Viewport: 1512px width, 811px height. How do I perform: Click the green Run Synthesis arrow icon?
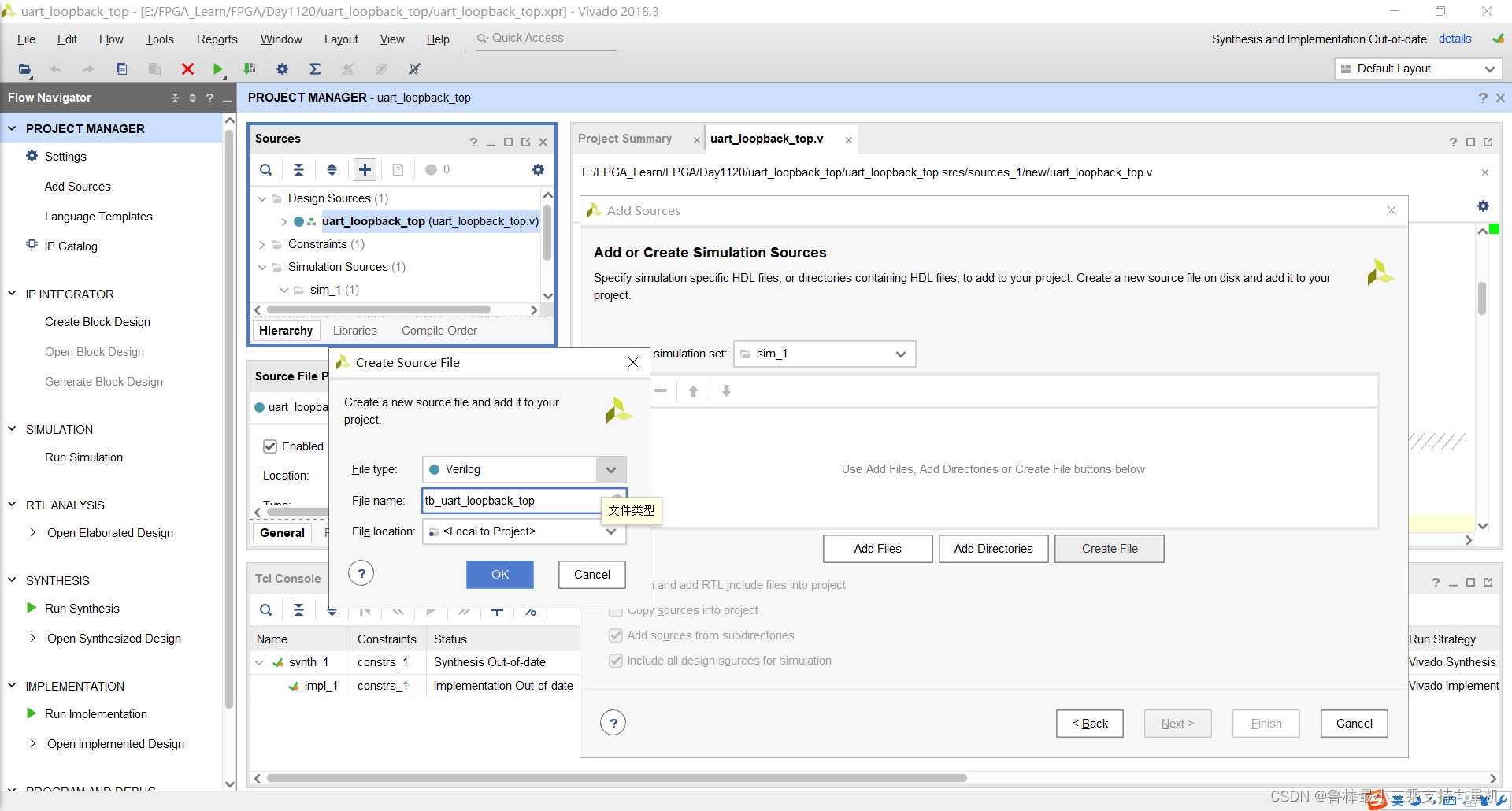coord(31,608)
